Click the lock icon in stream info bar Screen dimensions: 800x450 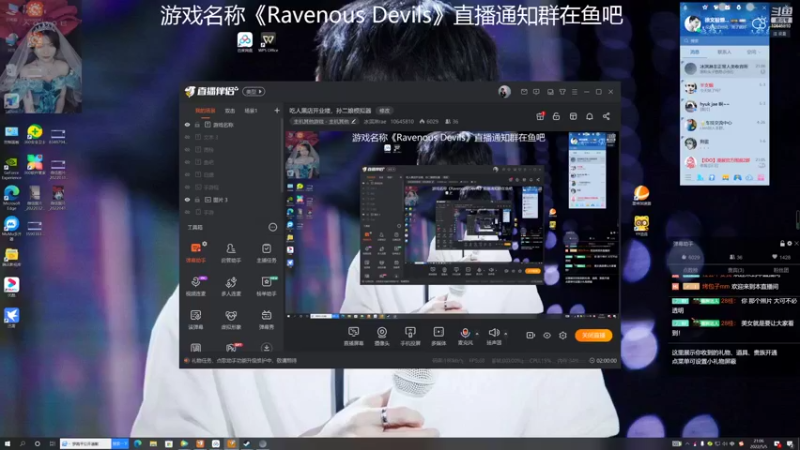point(556,116)
